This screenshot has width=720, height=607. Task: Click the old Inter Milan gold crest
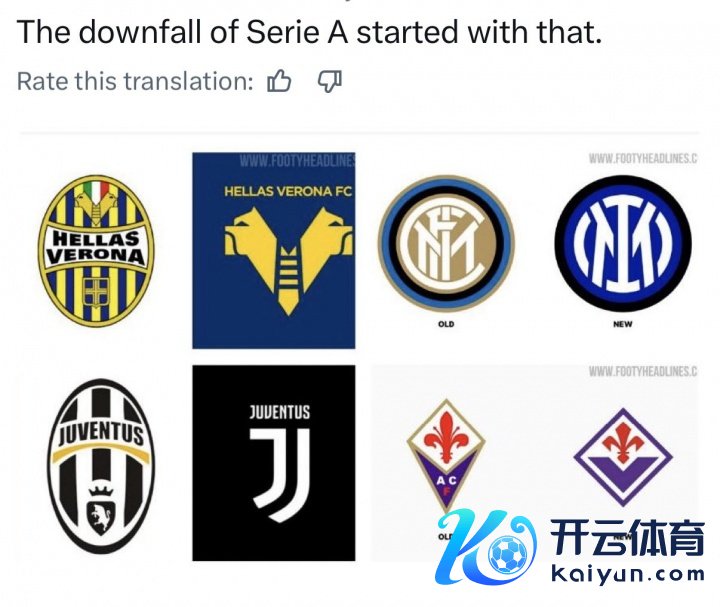[x=446, y=243]
